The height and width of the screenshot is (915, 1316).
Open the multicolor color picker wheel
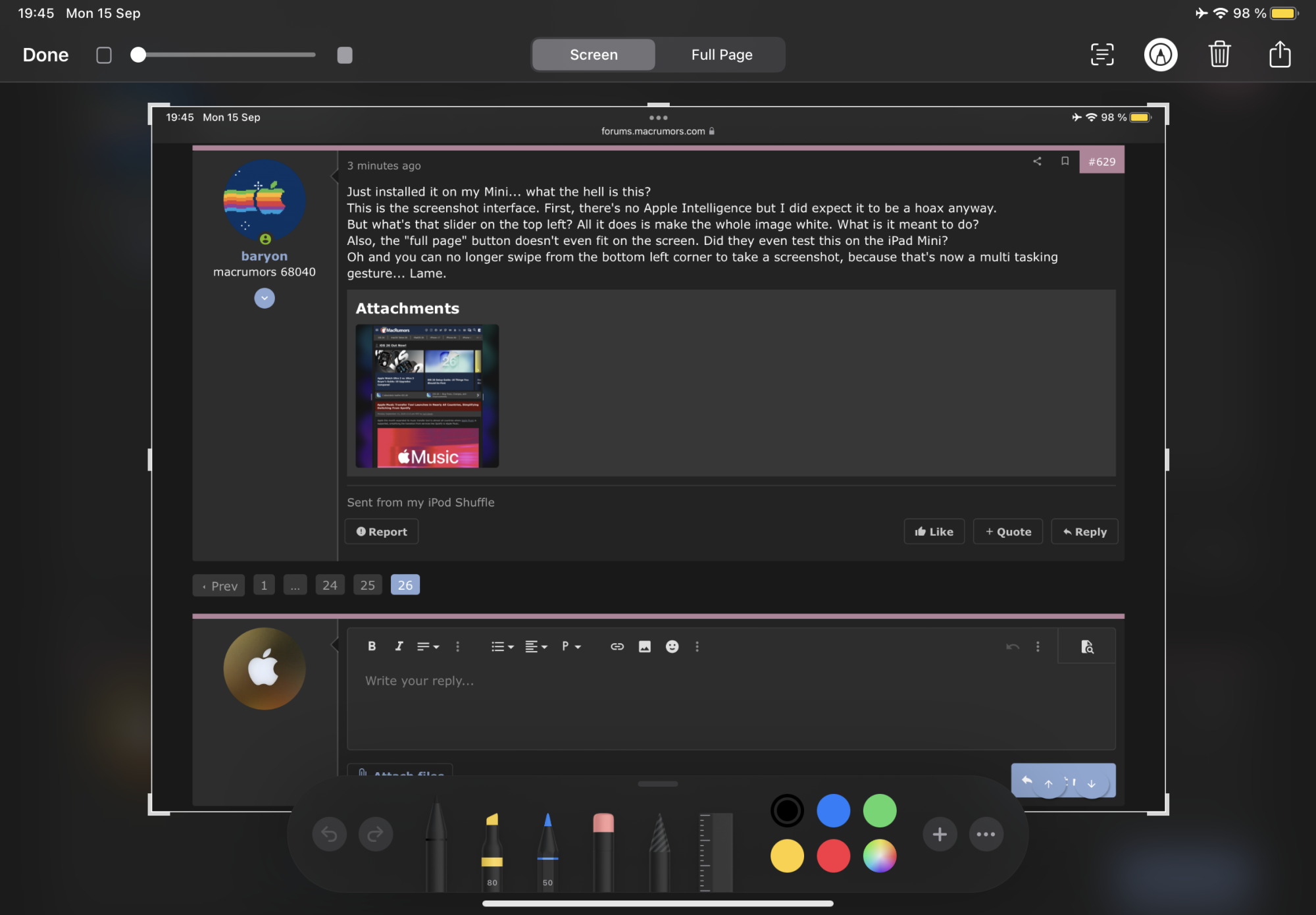(879, 856)
